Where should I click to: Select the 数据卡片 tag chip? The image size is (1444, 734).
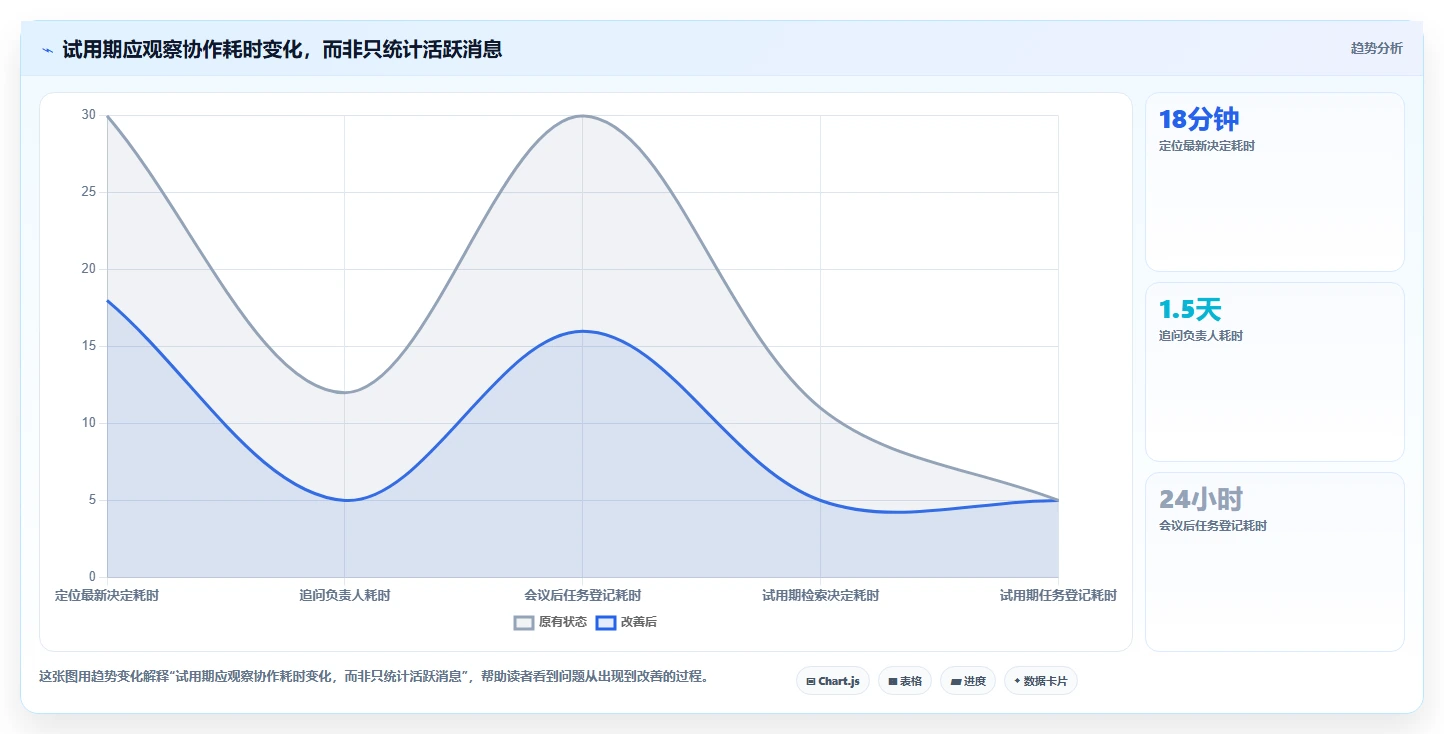click(x=1041, y=681)
